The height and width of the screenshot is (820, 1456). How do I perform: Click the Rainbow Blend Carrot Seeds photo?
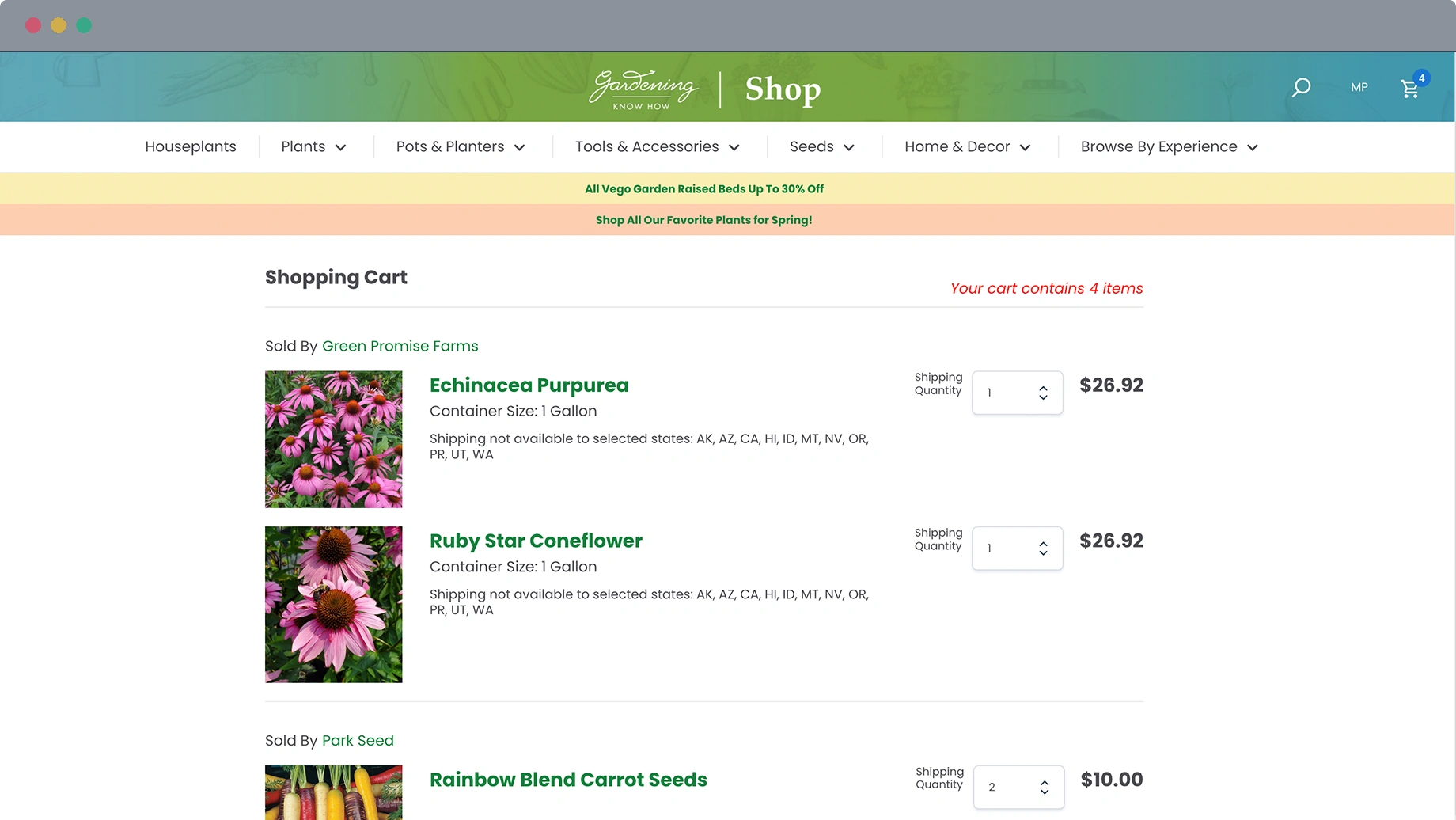333,792
